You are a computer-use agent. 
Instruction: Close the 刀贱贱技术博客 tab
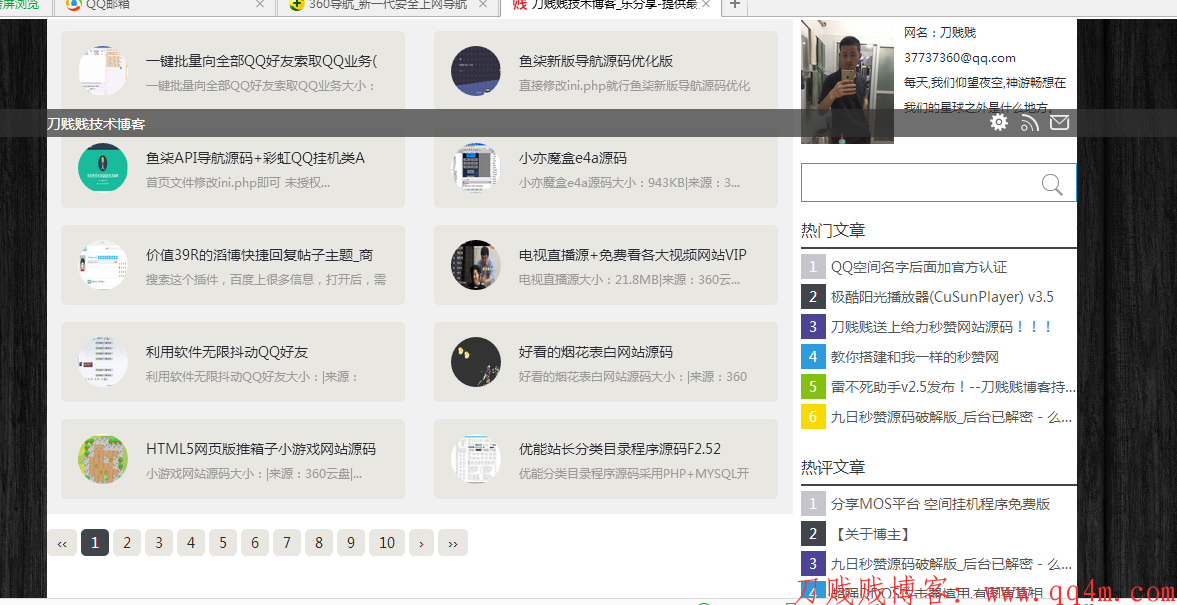pyautogui.click(x=706, y=5)
